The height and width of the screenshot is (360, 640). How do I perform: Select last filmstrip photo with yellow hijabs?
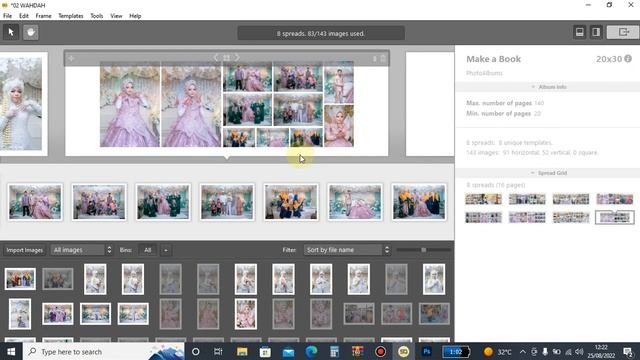pyautogui.click(x=419, y=202)
